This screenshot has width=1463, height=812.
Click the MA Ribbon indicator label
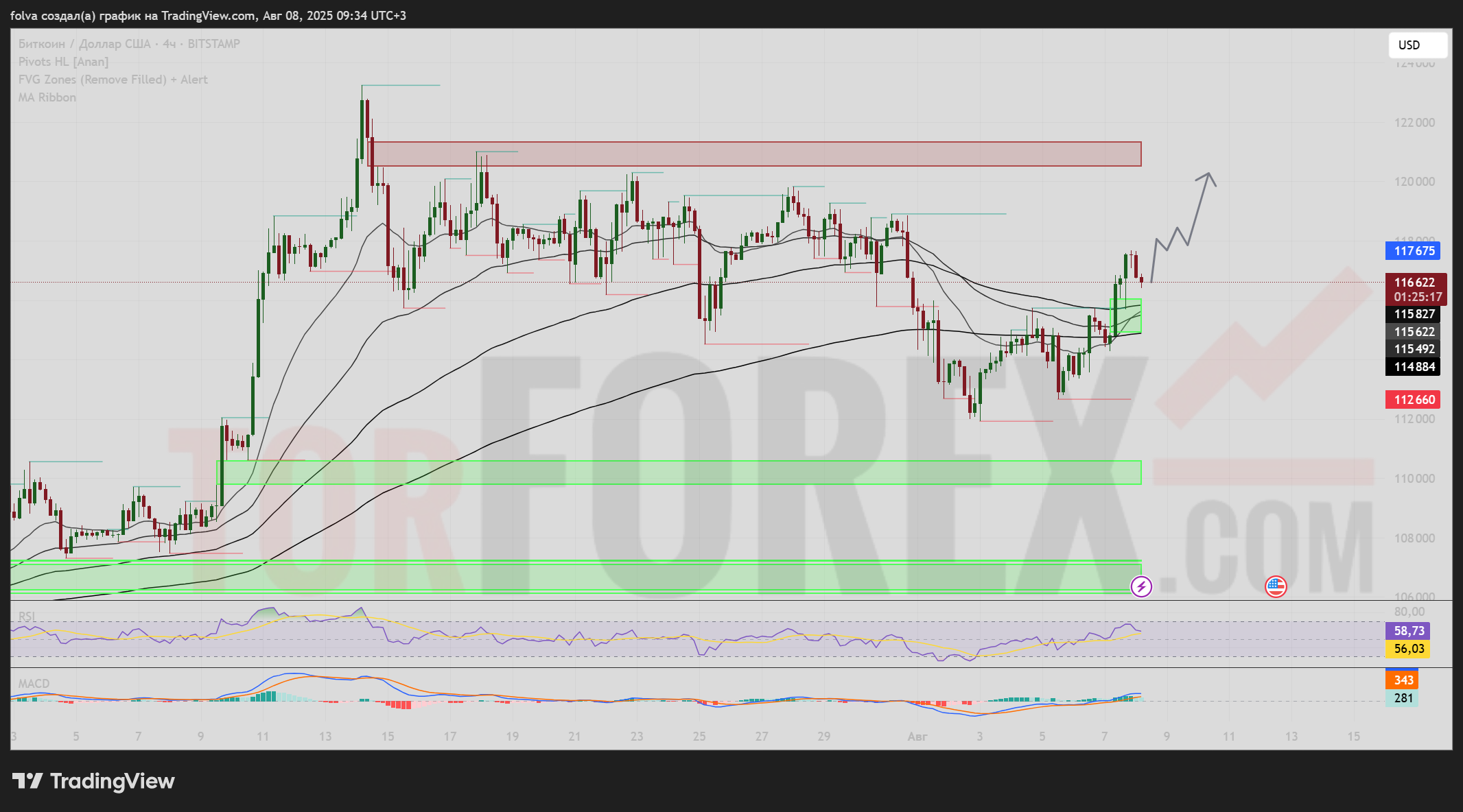pyautogui.click(x=47, y=97)
